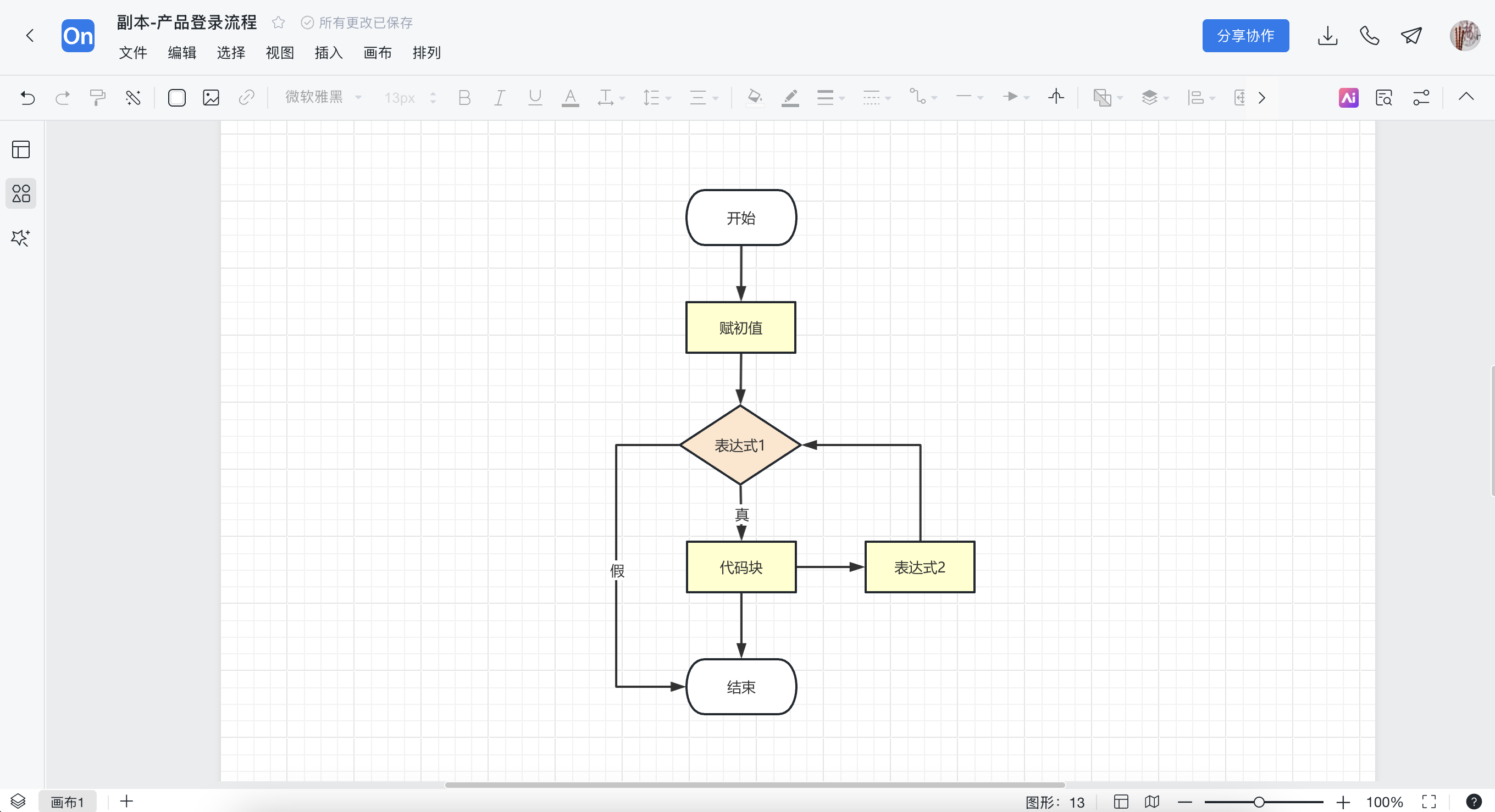Toggle italic text formatting
The width and height of the screenshot is (1495, 812).
499,97
